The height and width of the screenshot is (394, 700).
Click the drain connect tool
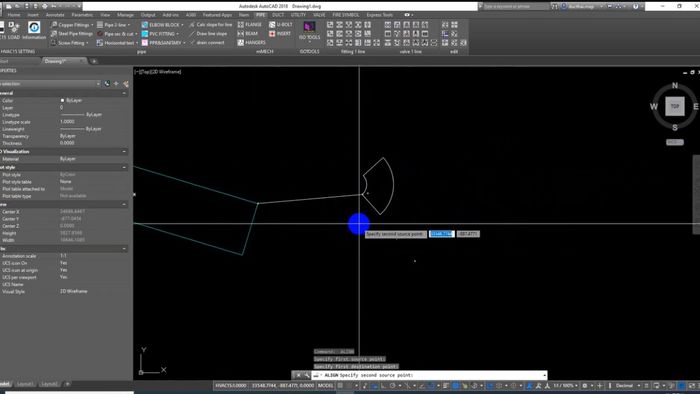[207, 43]
